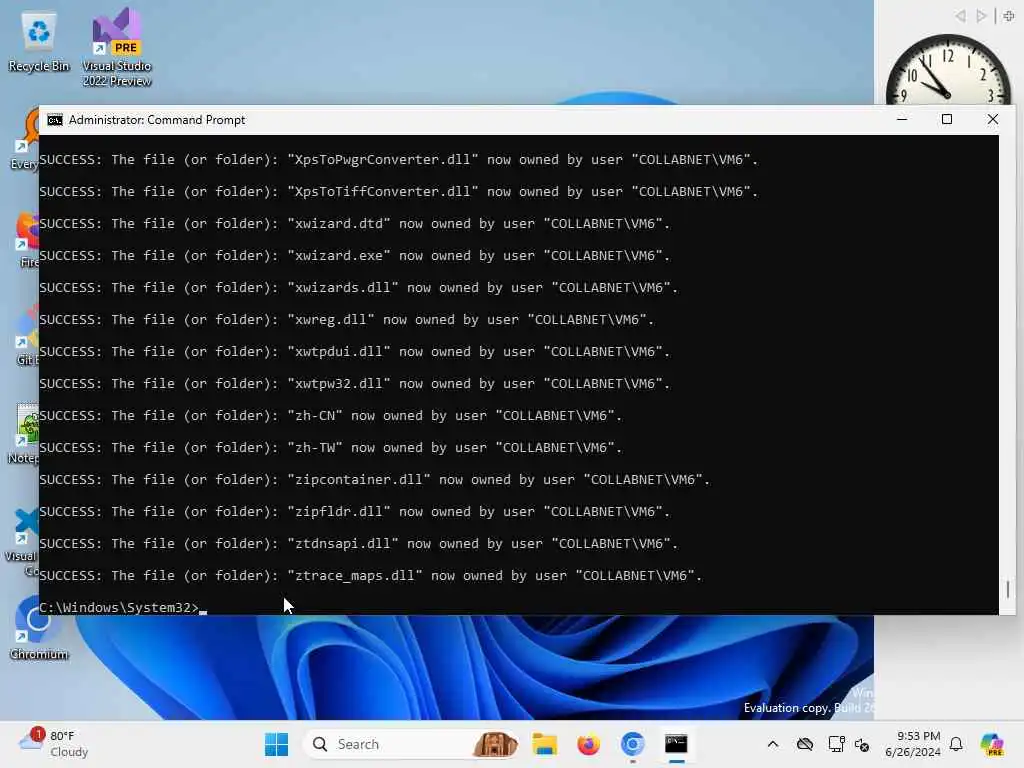Click the "xwizards.dll" success line
The width and height of the screenshot is (1024, 768).
click(359, 287)
